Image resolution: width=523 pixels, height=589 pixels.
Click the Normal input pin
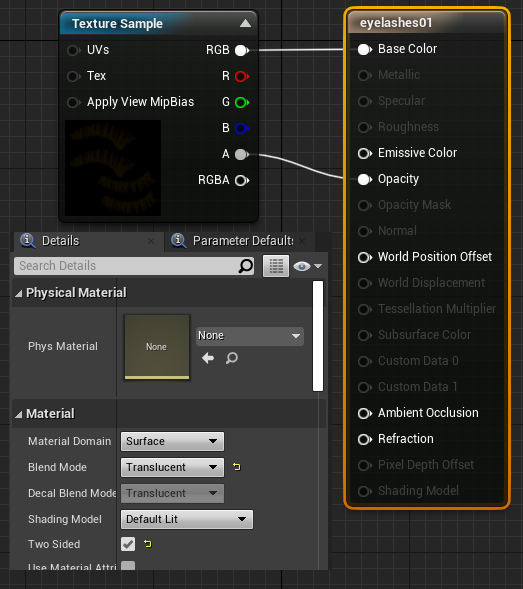364,231
